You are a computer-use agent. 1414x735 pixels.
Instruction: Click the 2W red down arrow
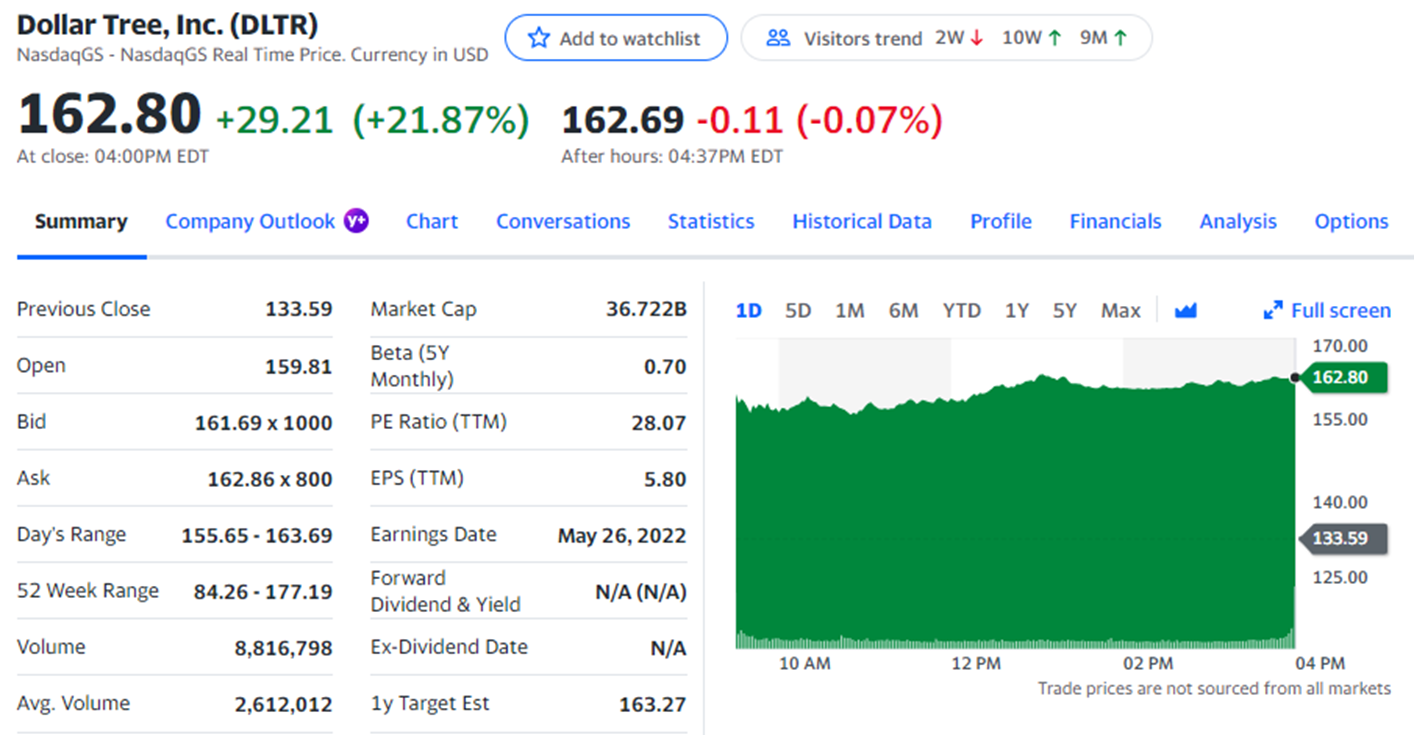[x=977, y=38]
